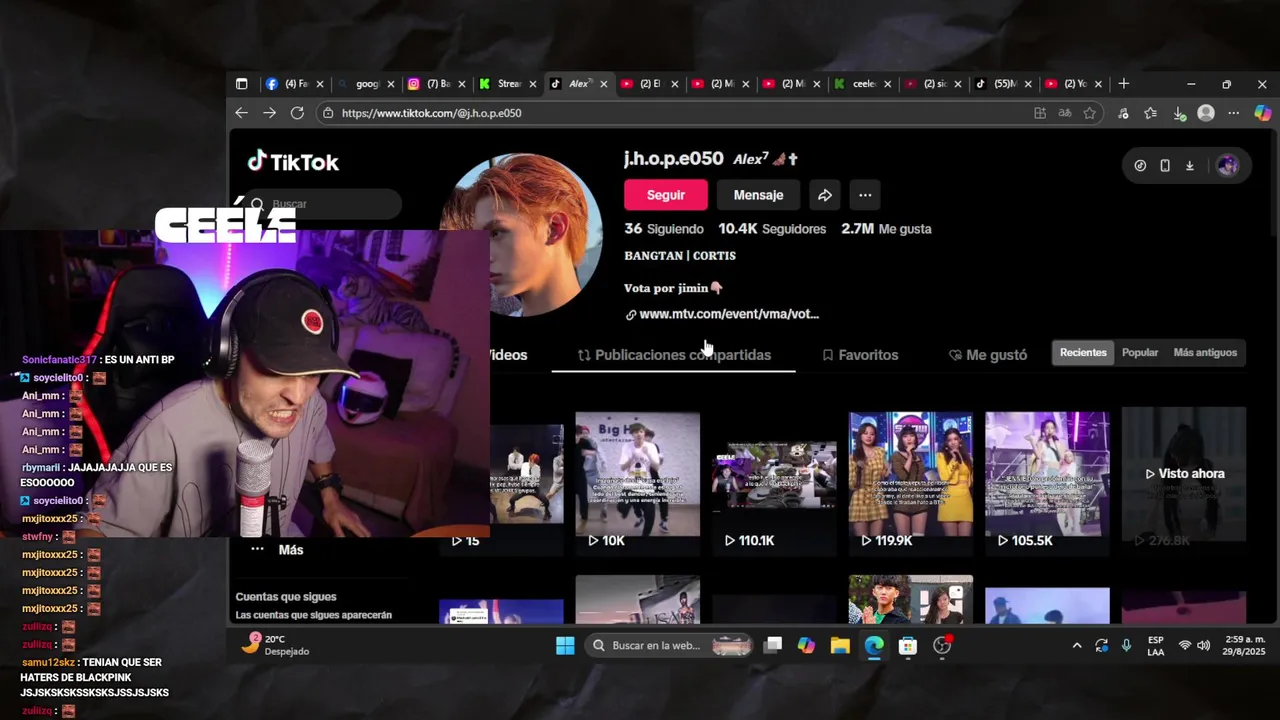The image size is (1280, 720).
Task: Open video thumbnail with 105.5K views
Action: [x=1047, y=482]
